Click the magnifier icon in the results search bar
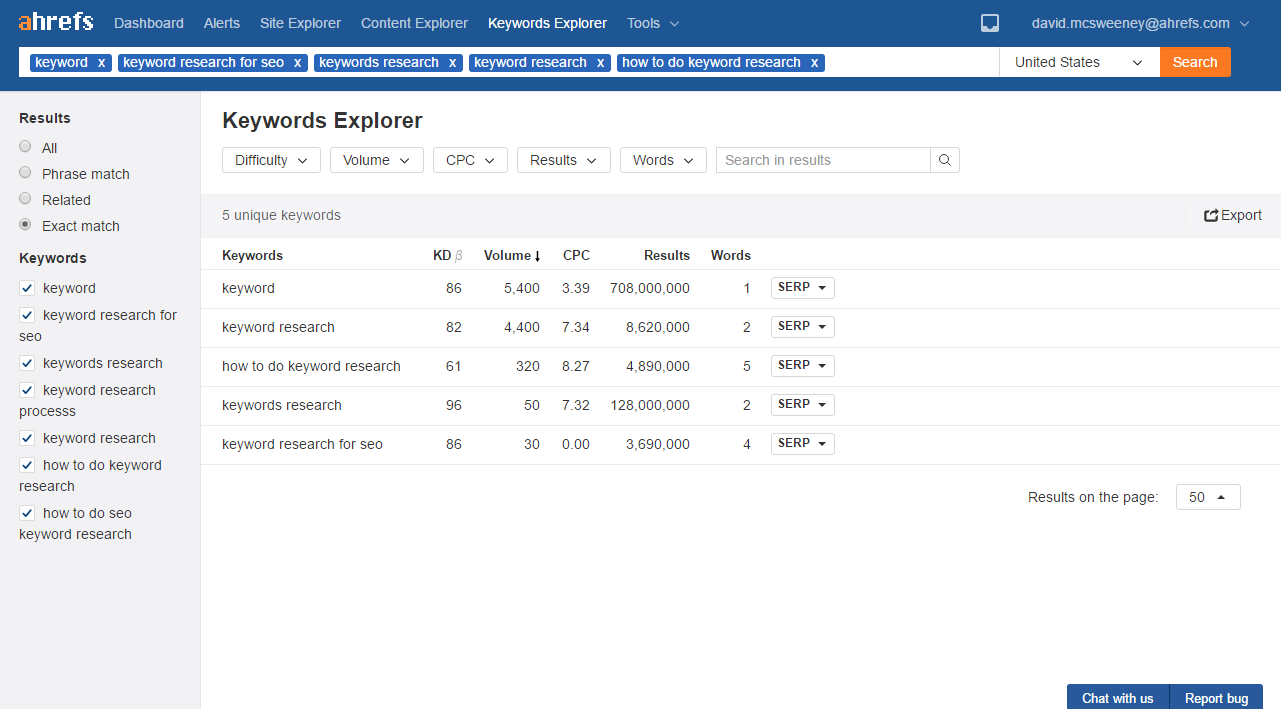Screen dimensions: 1281x709 944,160
